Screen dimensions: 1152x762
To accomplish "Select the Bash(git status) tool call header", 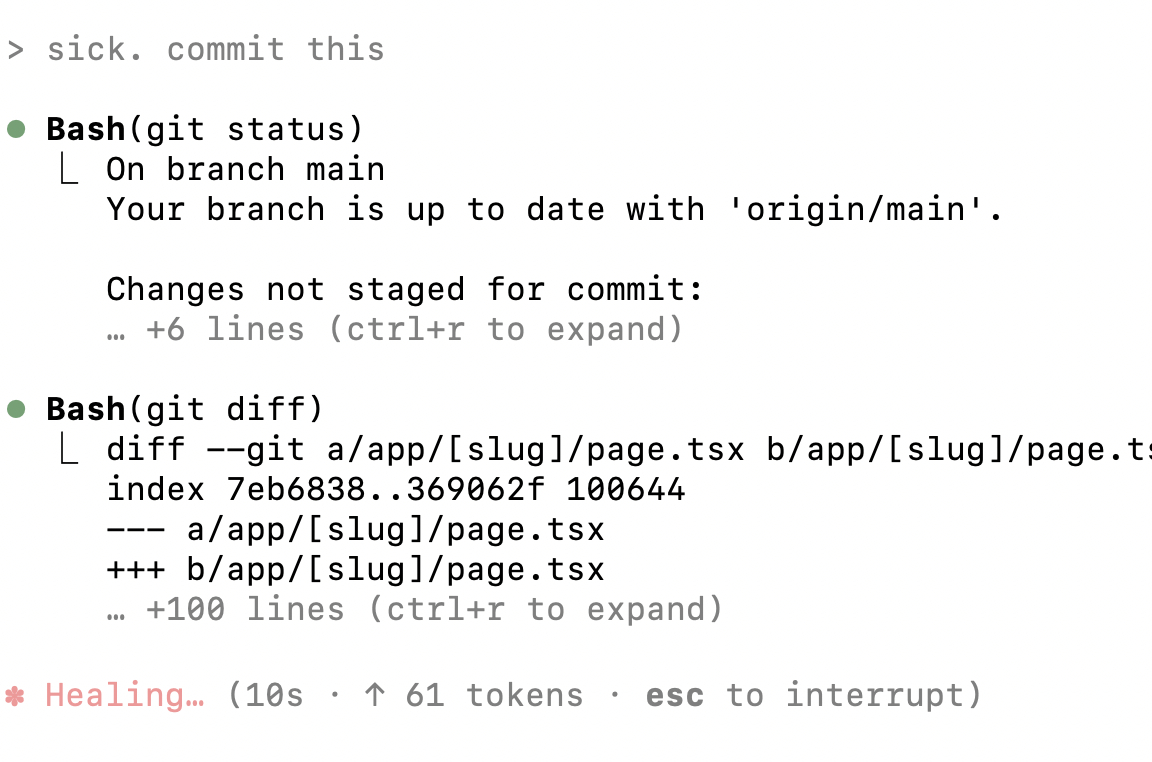I will pyautogui.click(x=205, y=129).
